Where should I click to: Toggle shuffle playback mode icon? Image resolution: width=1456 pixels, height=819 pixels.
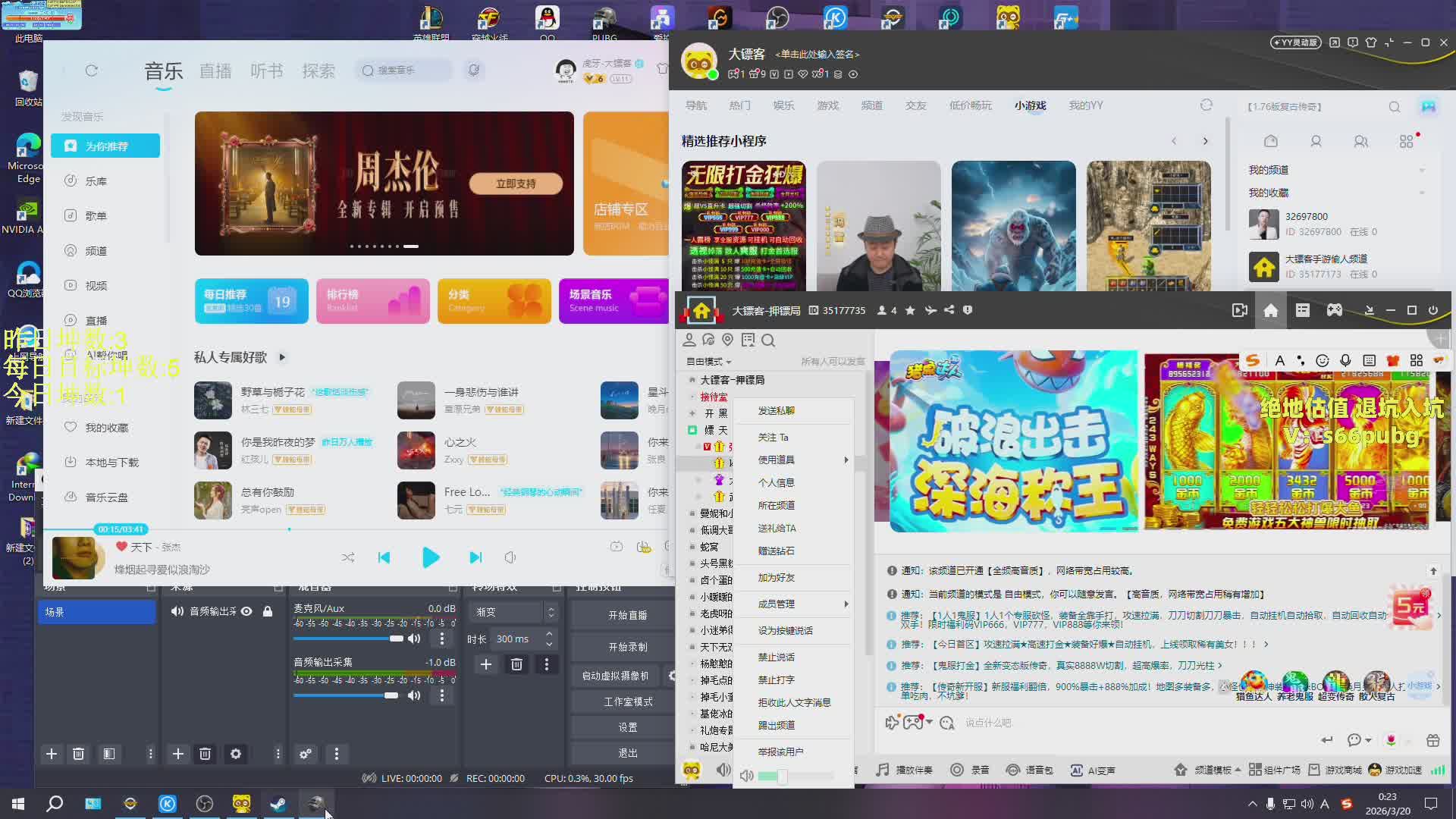348,558
